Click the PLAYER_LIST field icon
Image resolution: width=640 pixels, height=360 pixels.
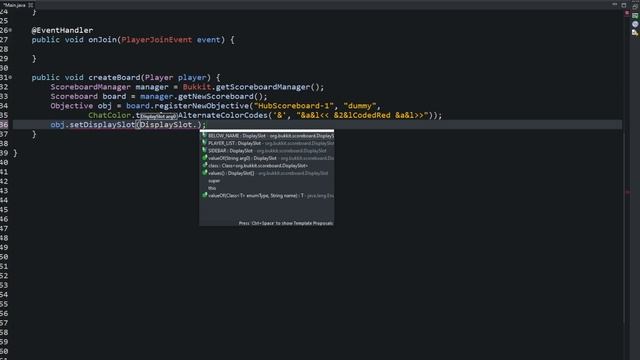pyautogui.click(x=204, y=143)
